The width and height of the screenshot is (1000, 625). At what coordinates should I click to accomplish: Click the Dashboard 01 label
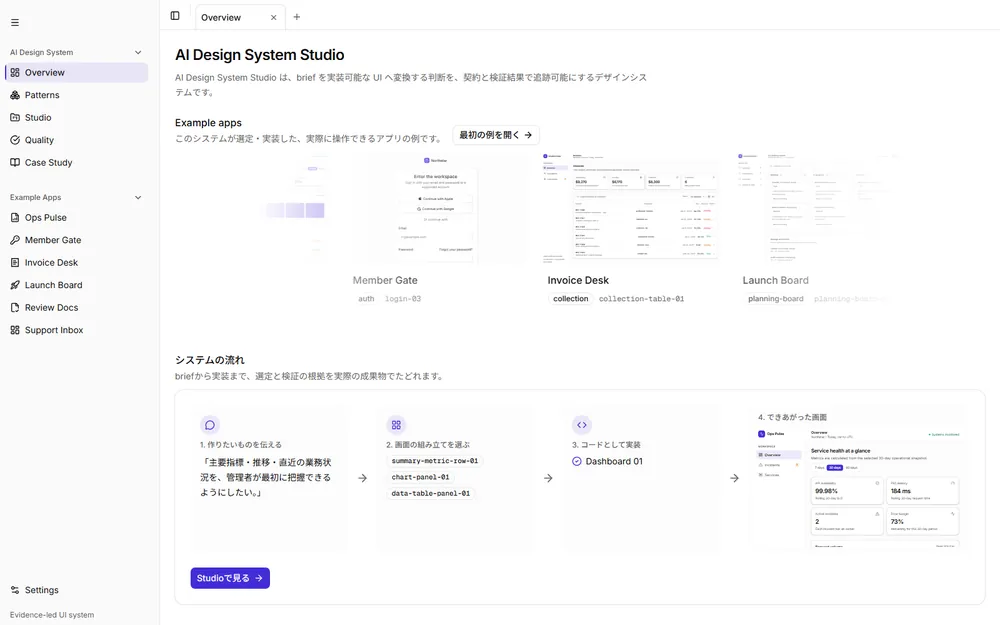[x=614, y=461]
